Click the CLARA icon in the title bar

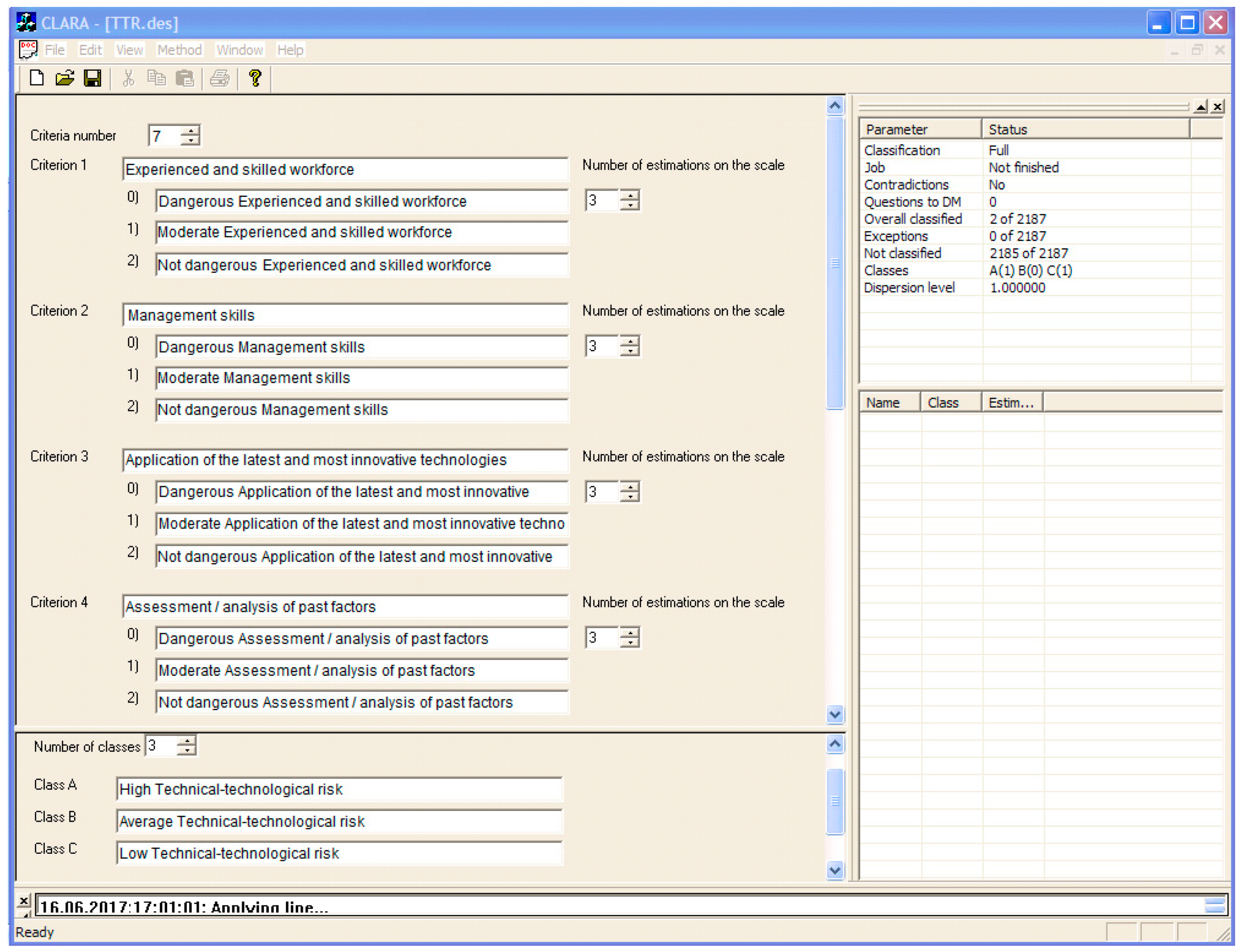[25, 22]
